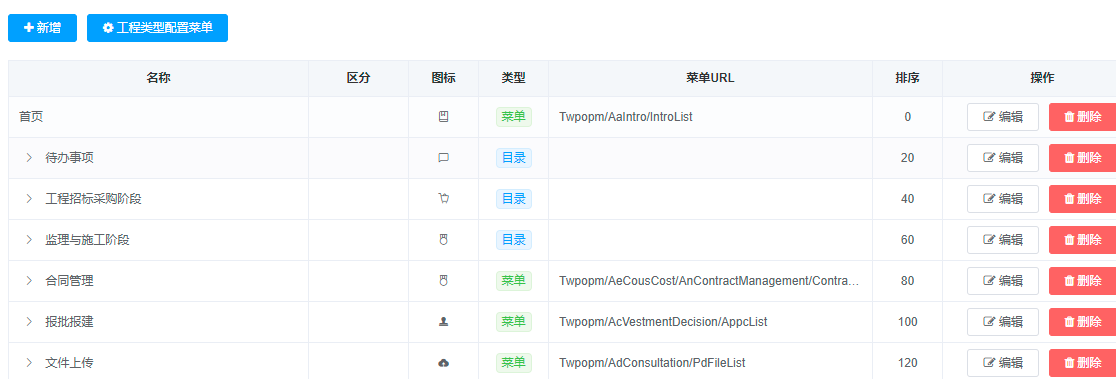Image resolution: width=1116 pixels, height=379 pixels.
Task: Click the 名称 column header
Action: pyautogui.click(x=158, y=78)
